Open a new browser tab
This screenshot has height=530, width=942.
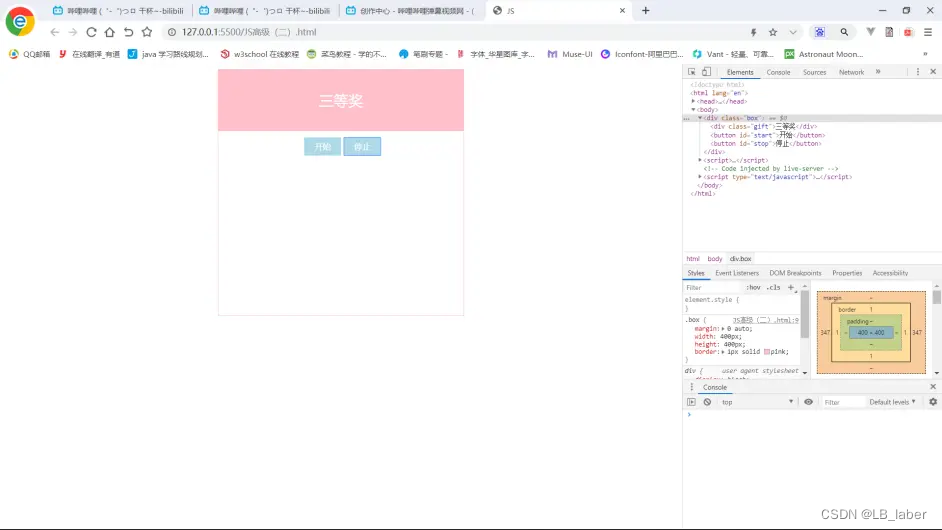click(646, 11)
